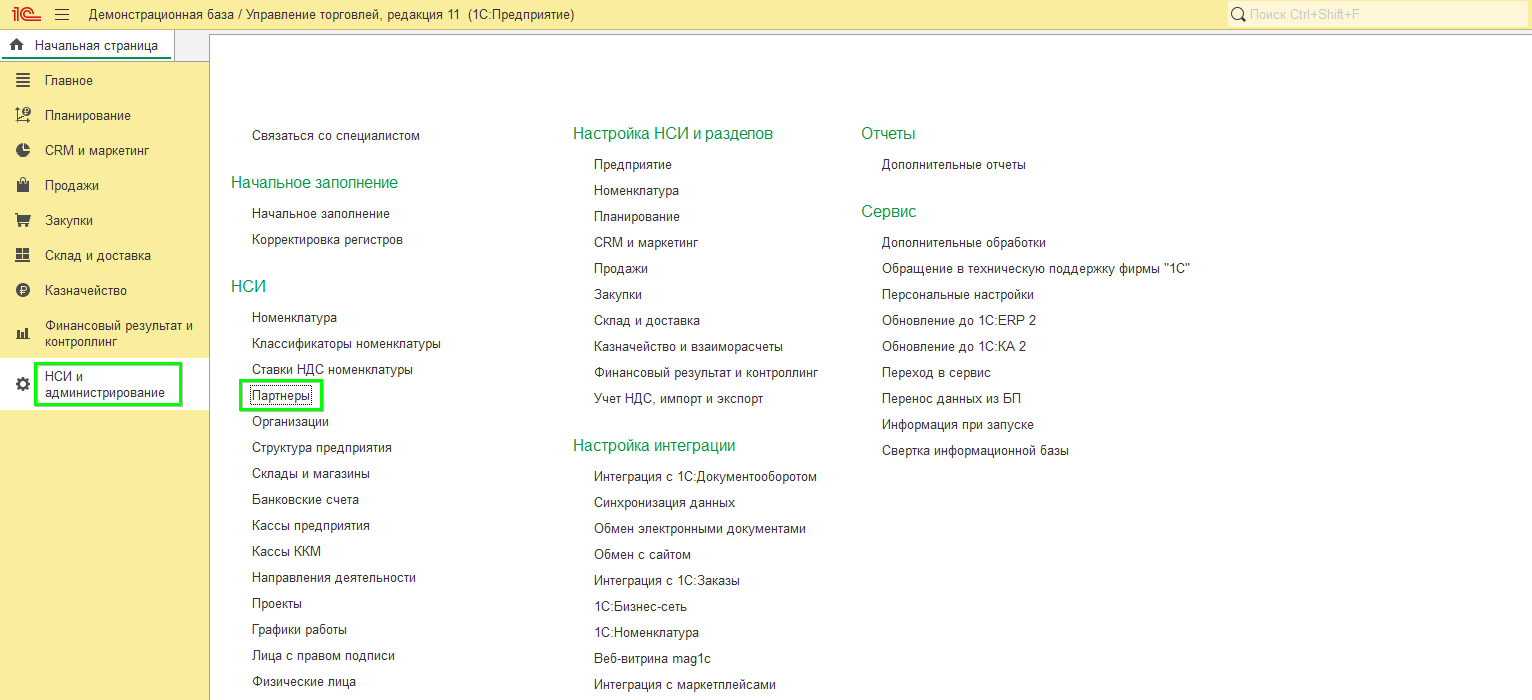This screenshot has height=700, width=1532.
Task: Click the Продажи shopping bag icon
Action: tap(23, 185)
